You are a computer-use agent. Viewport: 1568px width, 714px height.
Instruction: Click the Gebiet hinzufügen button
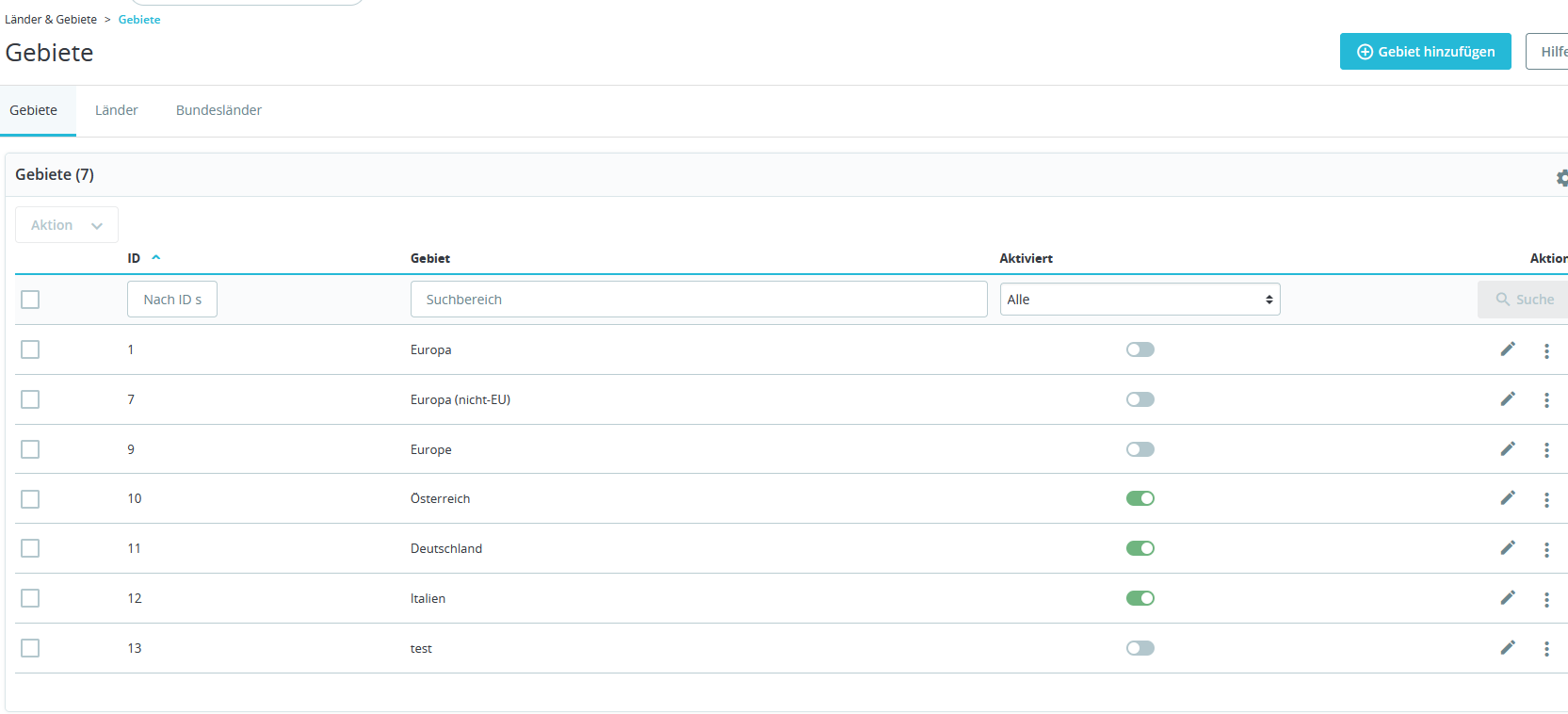1426,52
